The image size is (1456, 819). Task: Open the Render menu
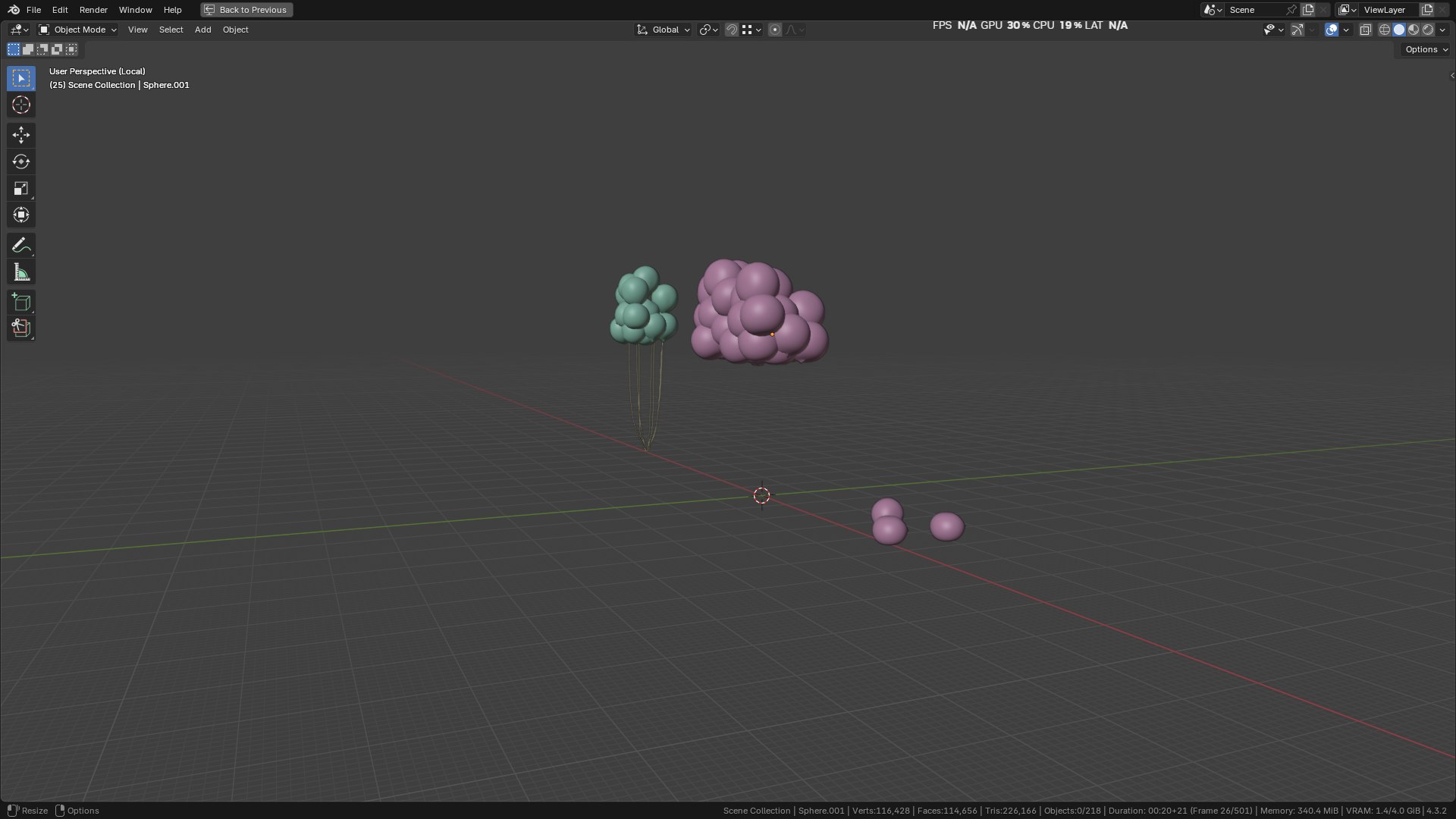click(93, 10)
